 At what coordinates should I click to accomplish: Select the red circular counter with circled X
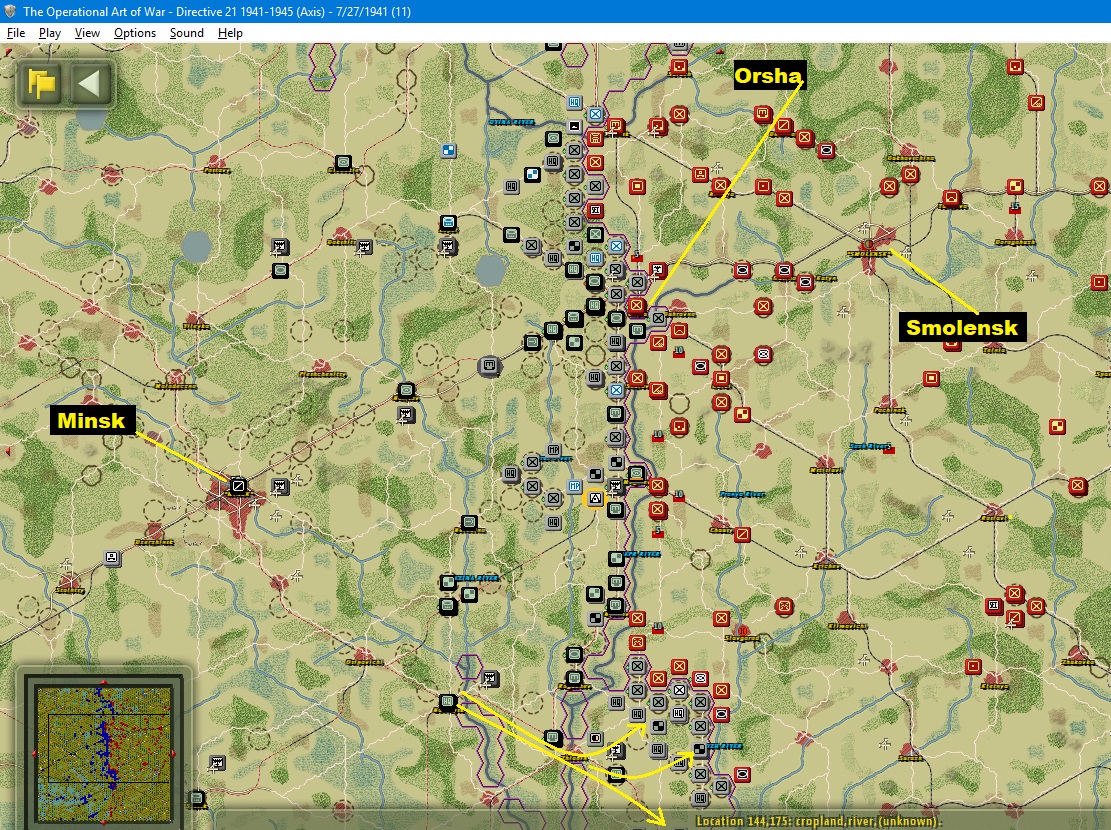click(784, 606)
